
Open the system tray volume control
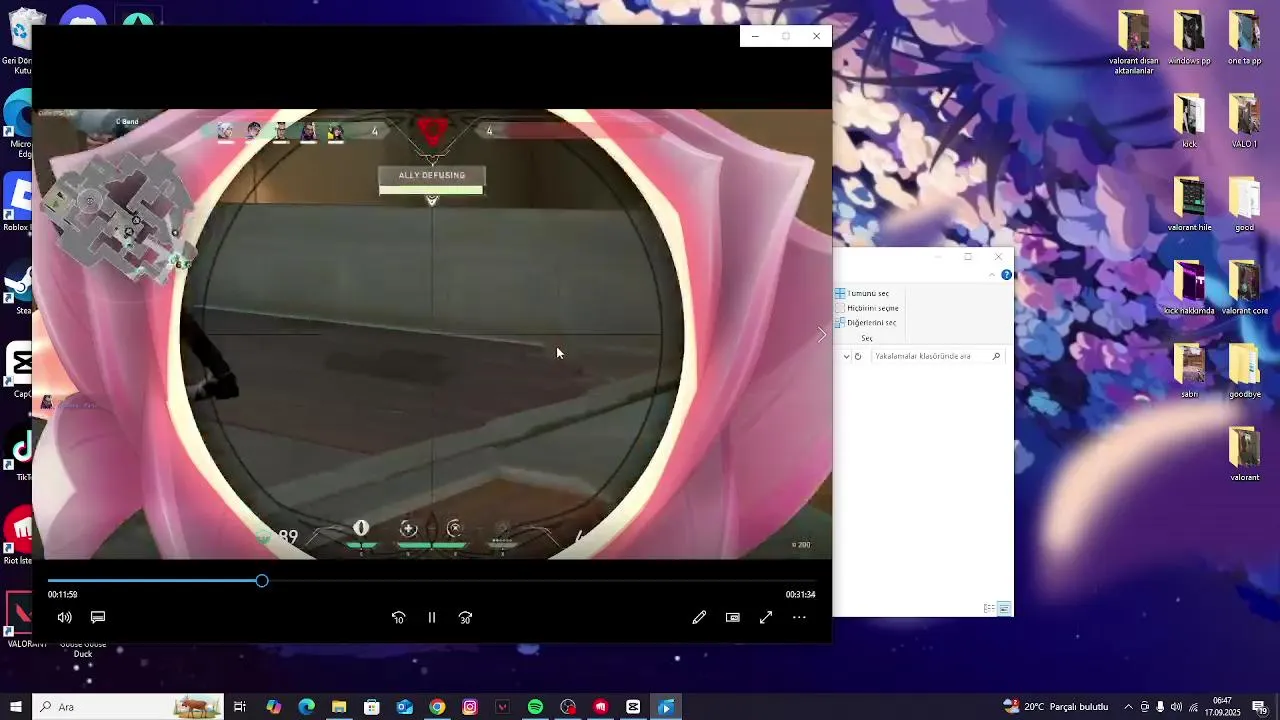click(x=1176, y=707)
